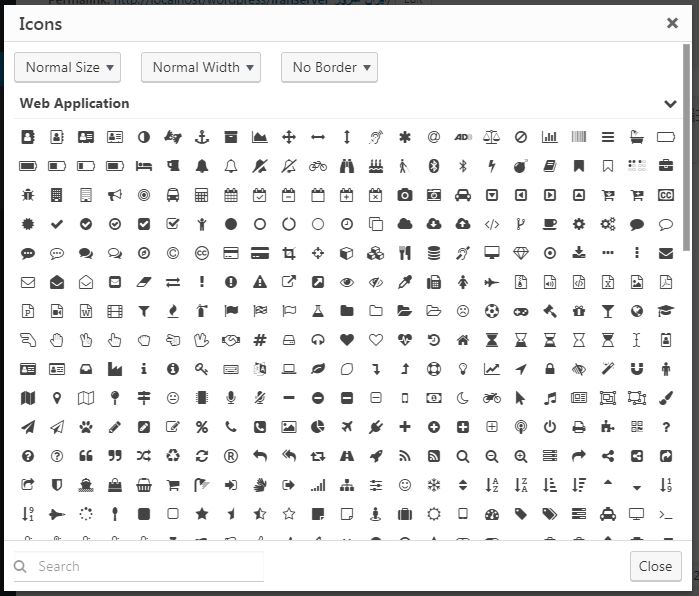Open the Normal Width dropdown
This screenshot has height=596, width=699.
coord(201,67)
